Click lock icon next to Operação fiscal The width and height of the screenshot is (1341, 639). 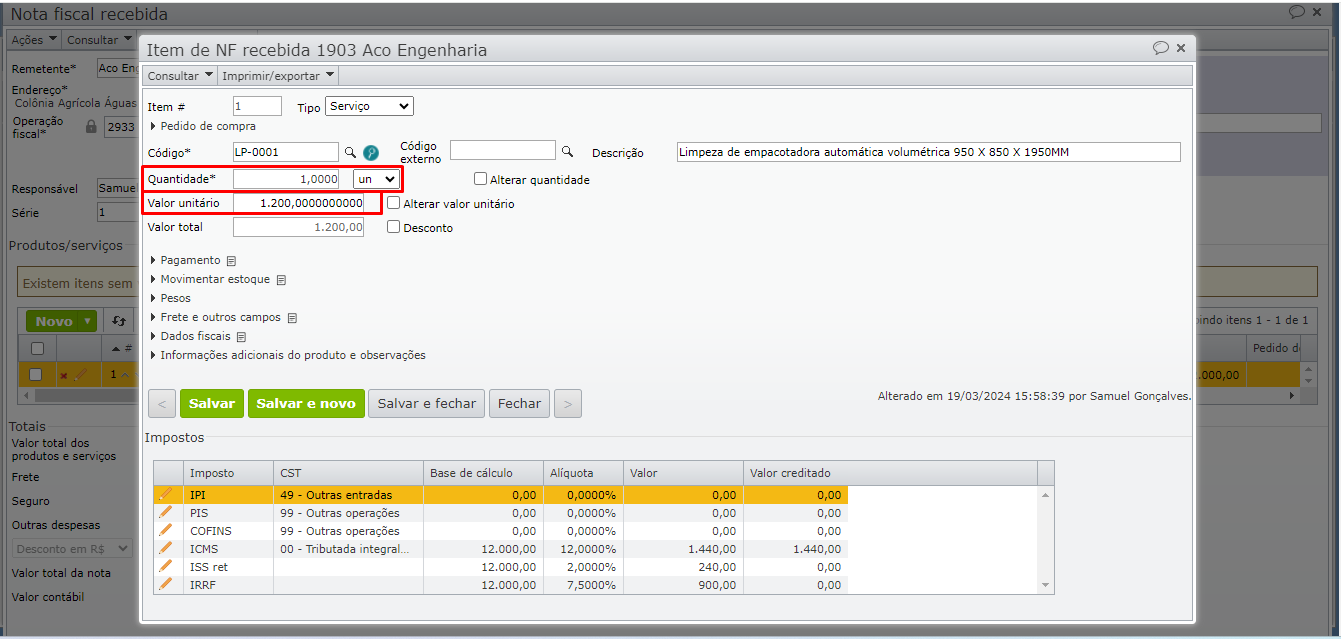(92, 127)
